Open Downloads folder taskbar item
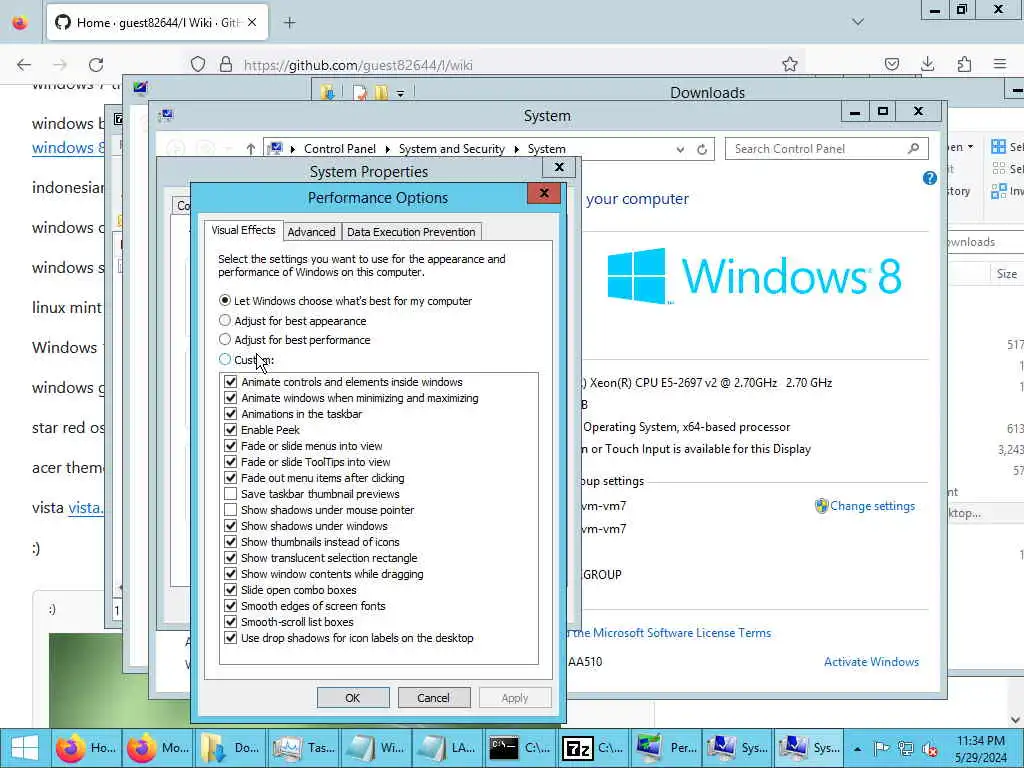Viewport: 1024px width, 768px height. 230,748
